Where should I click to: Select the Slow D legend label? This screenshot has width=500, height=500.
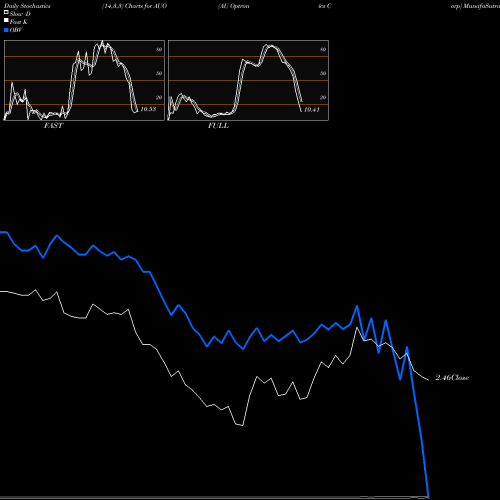(20, 14)
